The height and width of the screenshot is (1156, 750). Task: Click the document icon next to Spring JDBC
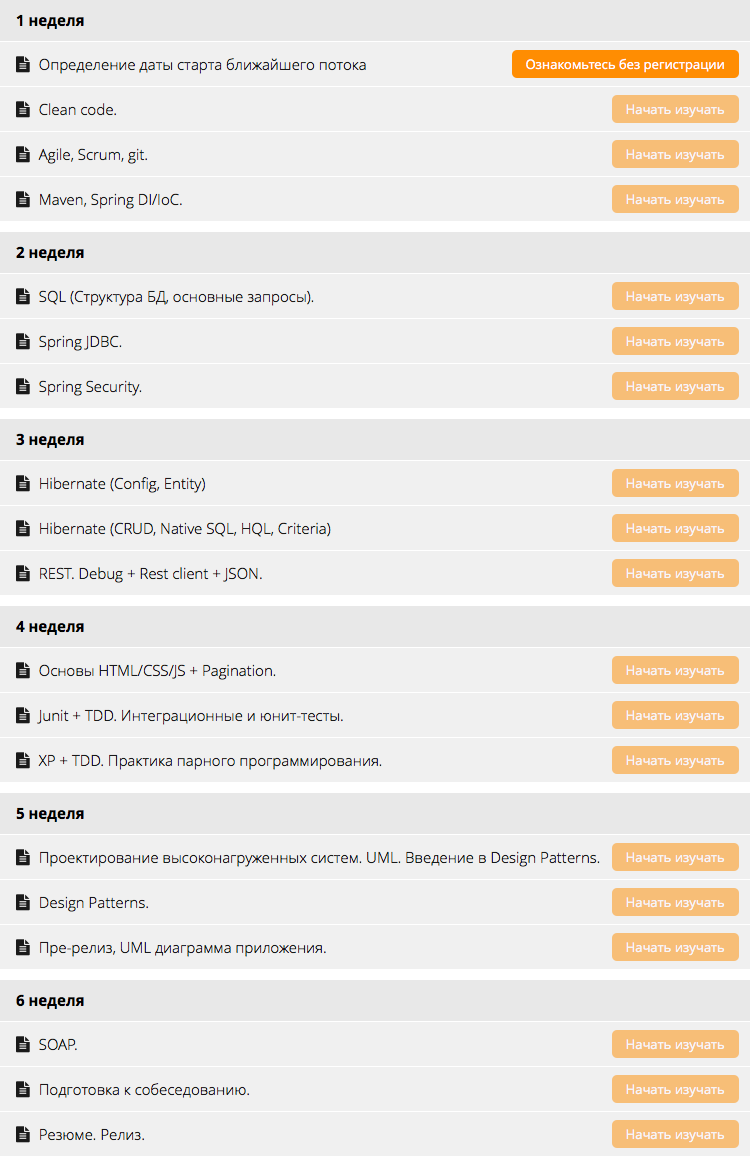(x=23, y=342)
